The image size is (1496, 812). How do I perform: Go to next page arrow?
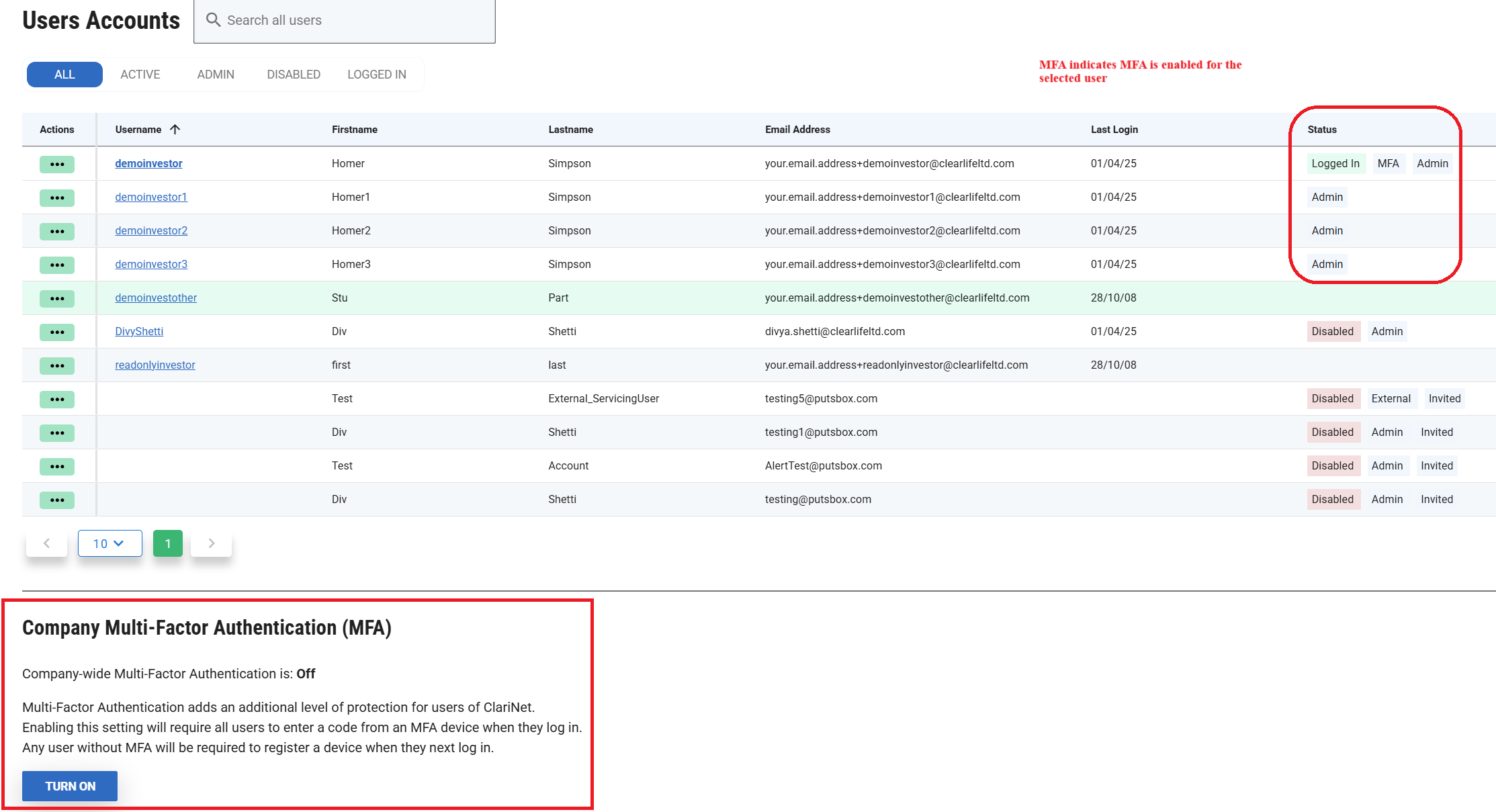click(x=212, y=543)
